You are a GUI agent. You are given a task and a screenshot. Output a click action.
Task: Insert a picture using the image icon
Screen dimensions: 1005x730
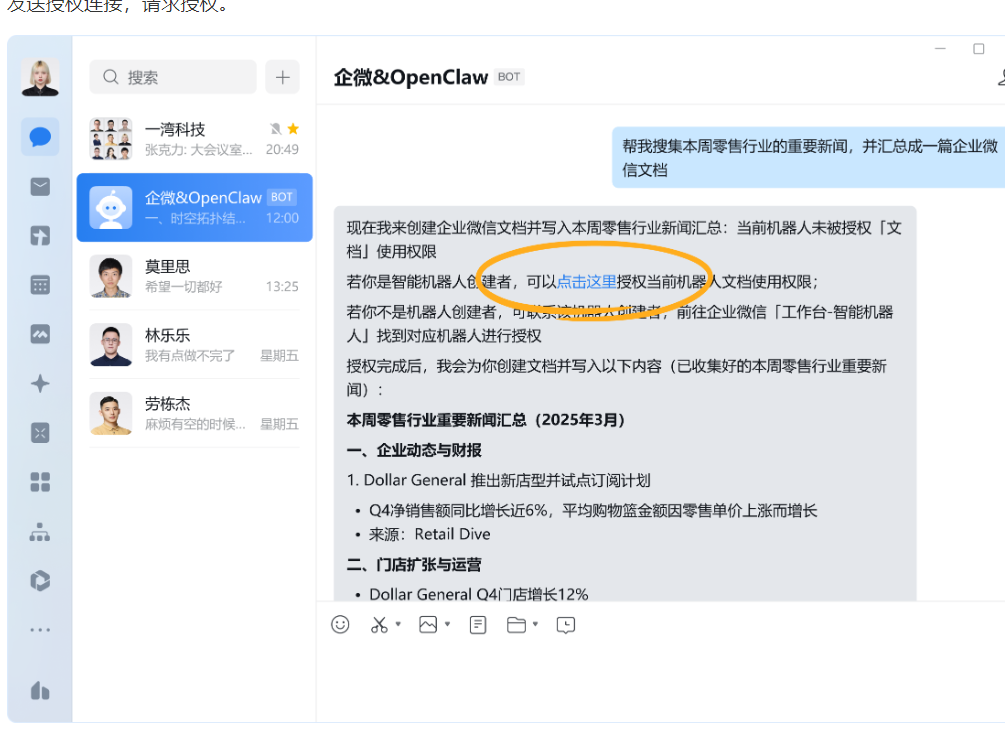point(428,624)
